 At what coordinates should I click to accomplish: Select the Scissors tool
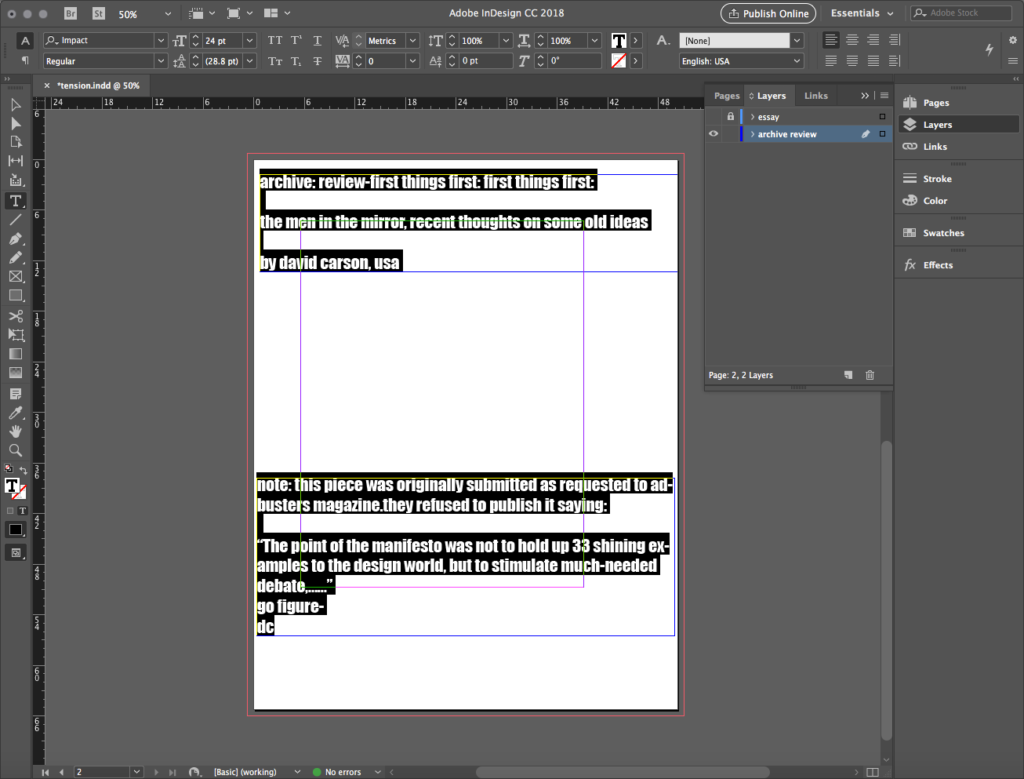pyautogui.click(x=16, y=316)
